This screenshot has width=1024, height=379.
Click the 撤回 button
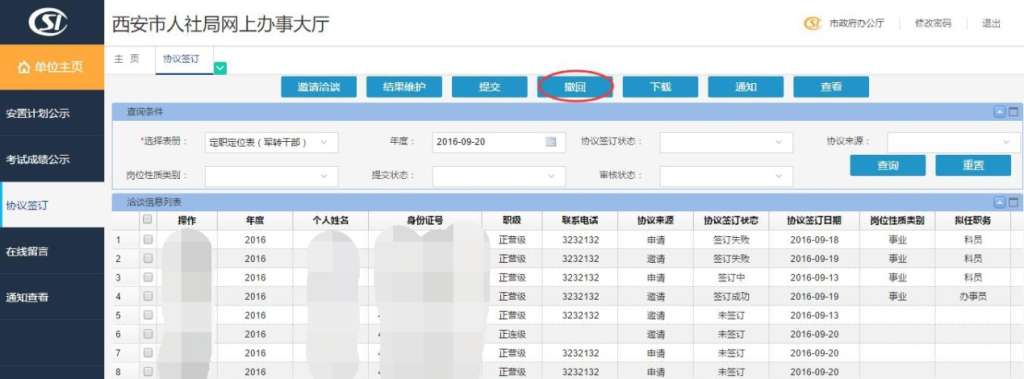point(575,87)
